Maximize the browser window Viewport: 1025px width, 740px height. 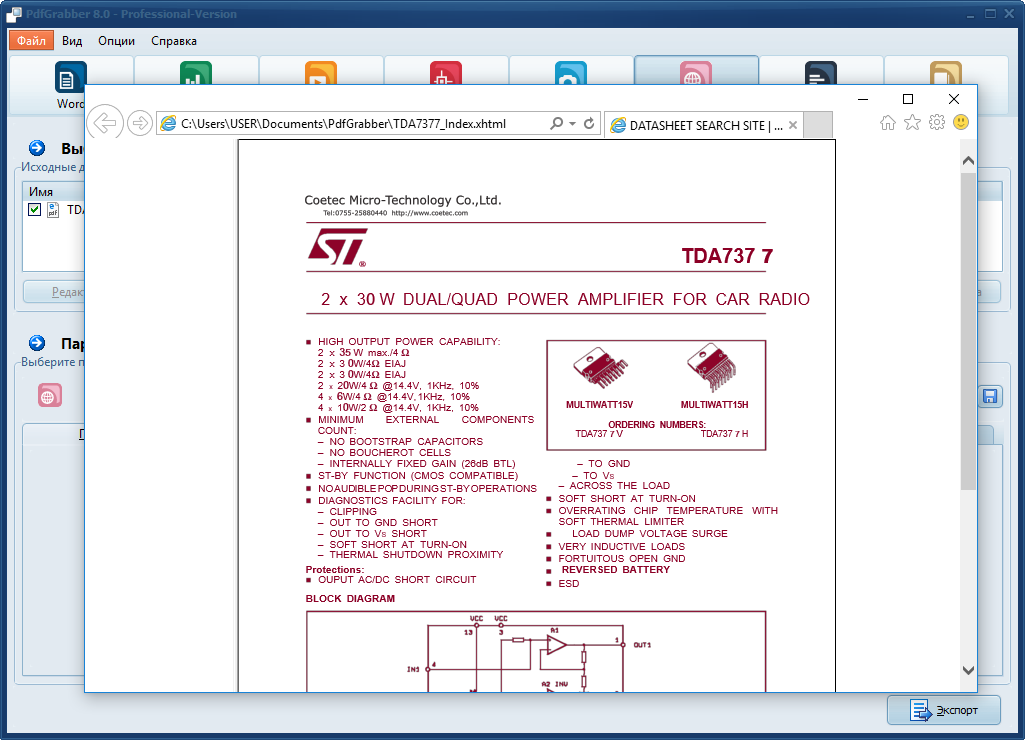(x=908, y=99)
